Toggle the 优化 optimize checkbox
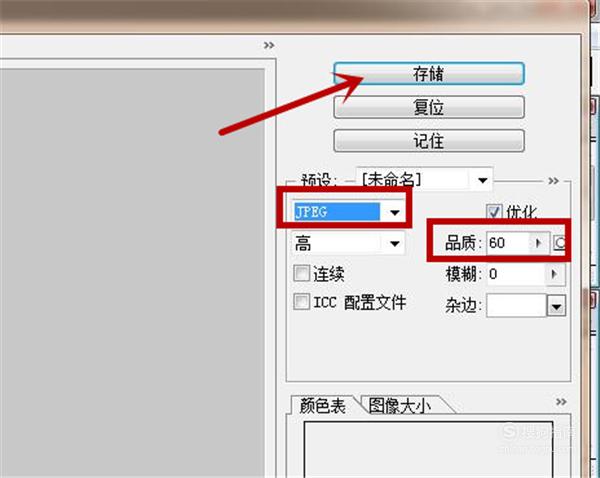Viewport: 600px width, 478px height. pyautogui.click(x=494, y=212)
